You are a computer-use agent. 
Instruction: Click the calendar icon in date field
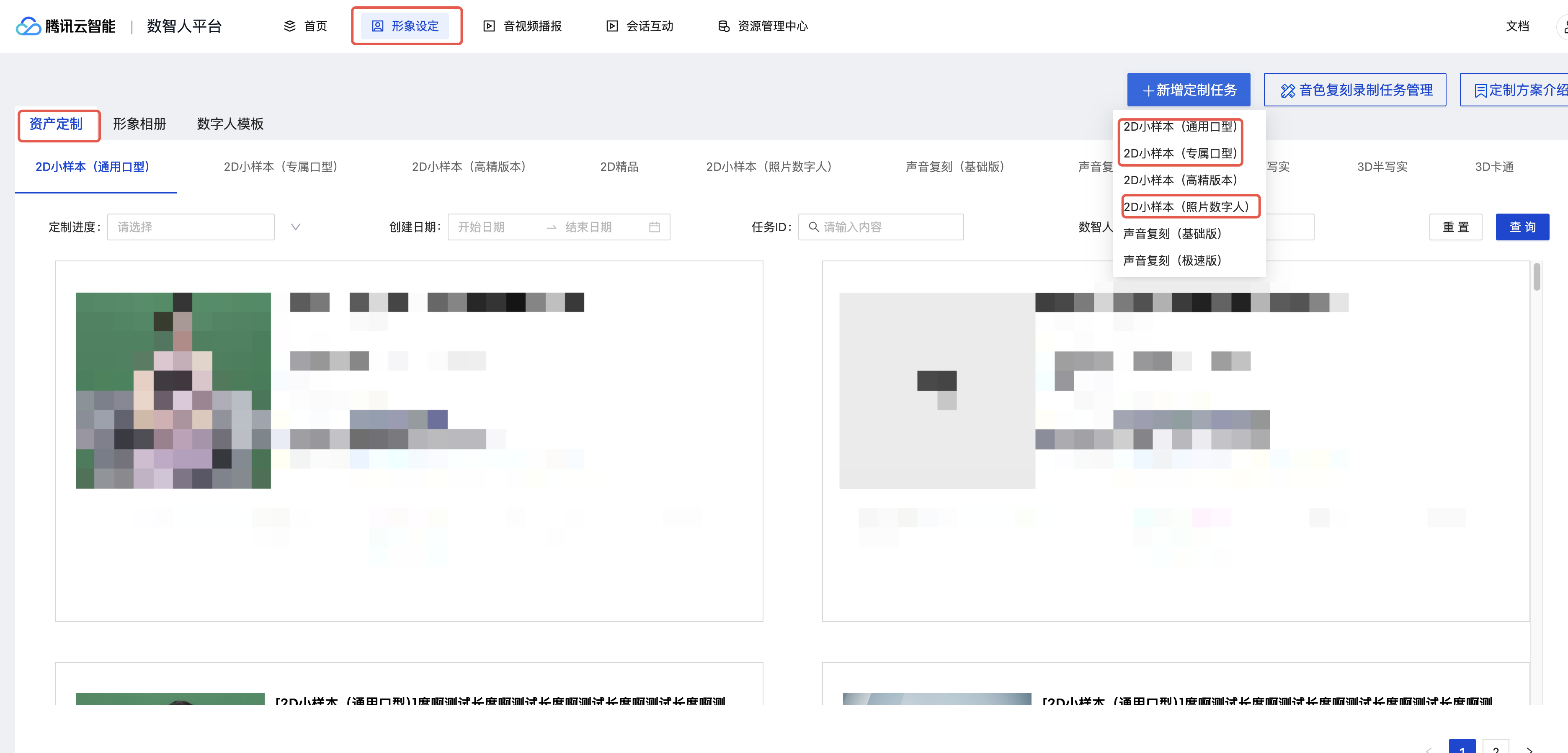(654, 227)
